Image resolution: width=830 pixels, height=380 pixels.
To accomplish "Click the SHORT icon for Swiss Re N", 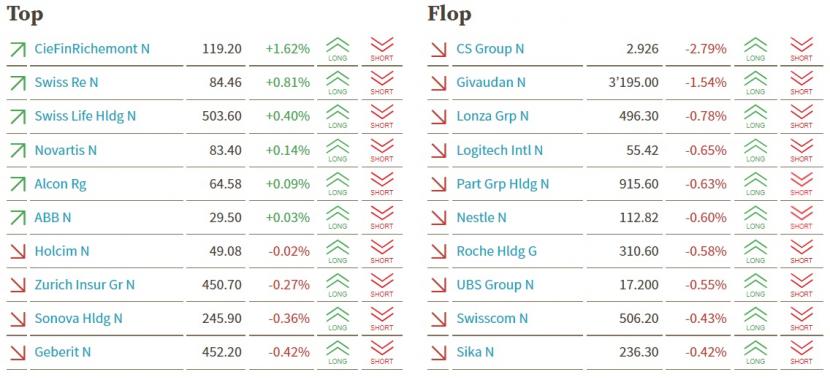I will (382, 83).
